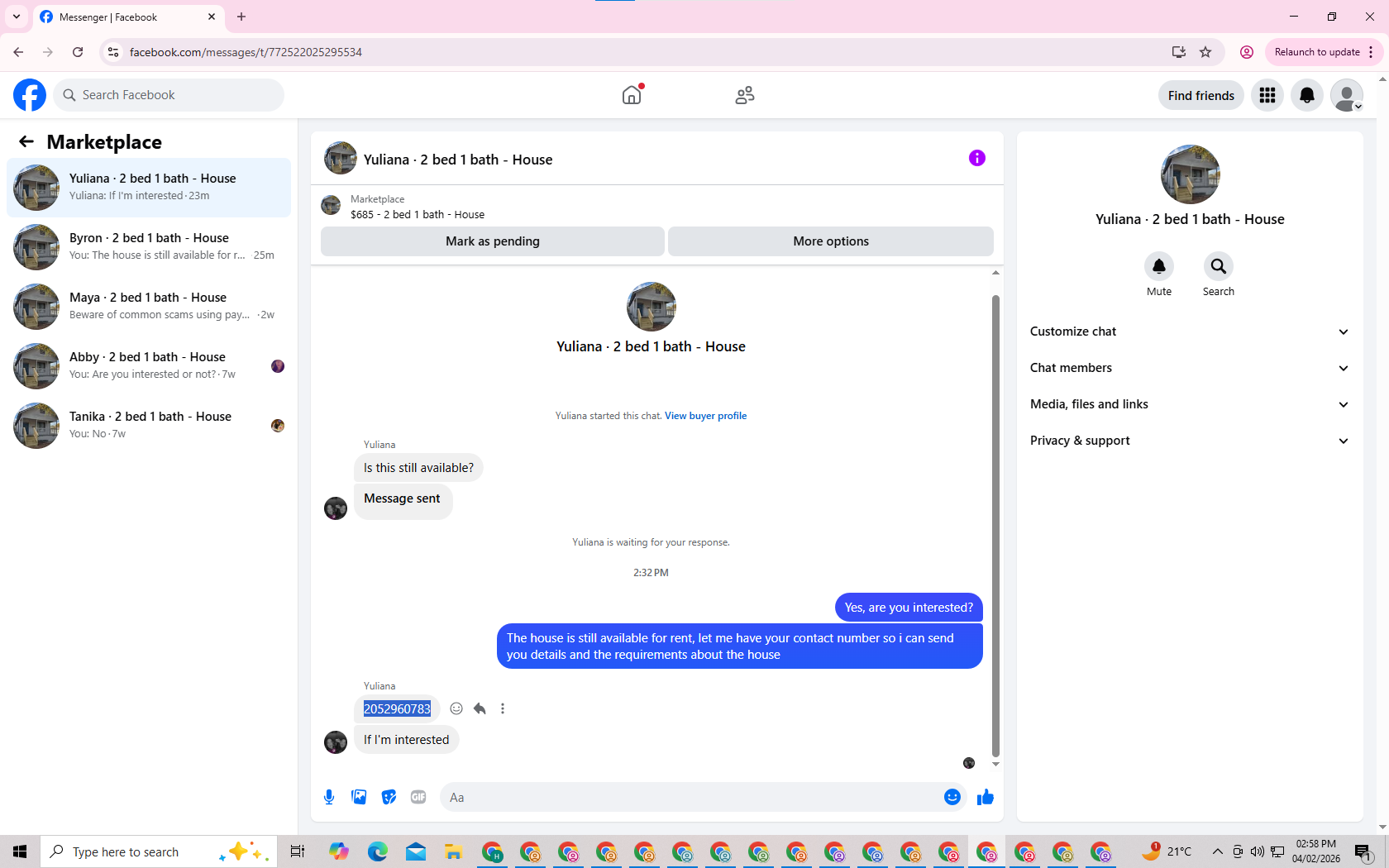1389x868 pixels.
Task: Open File Explorer from the taskbar
Action: click(453, 851)
